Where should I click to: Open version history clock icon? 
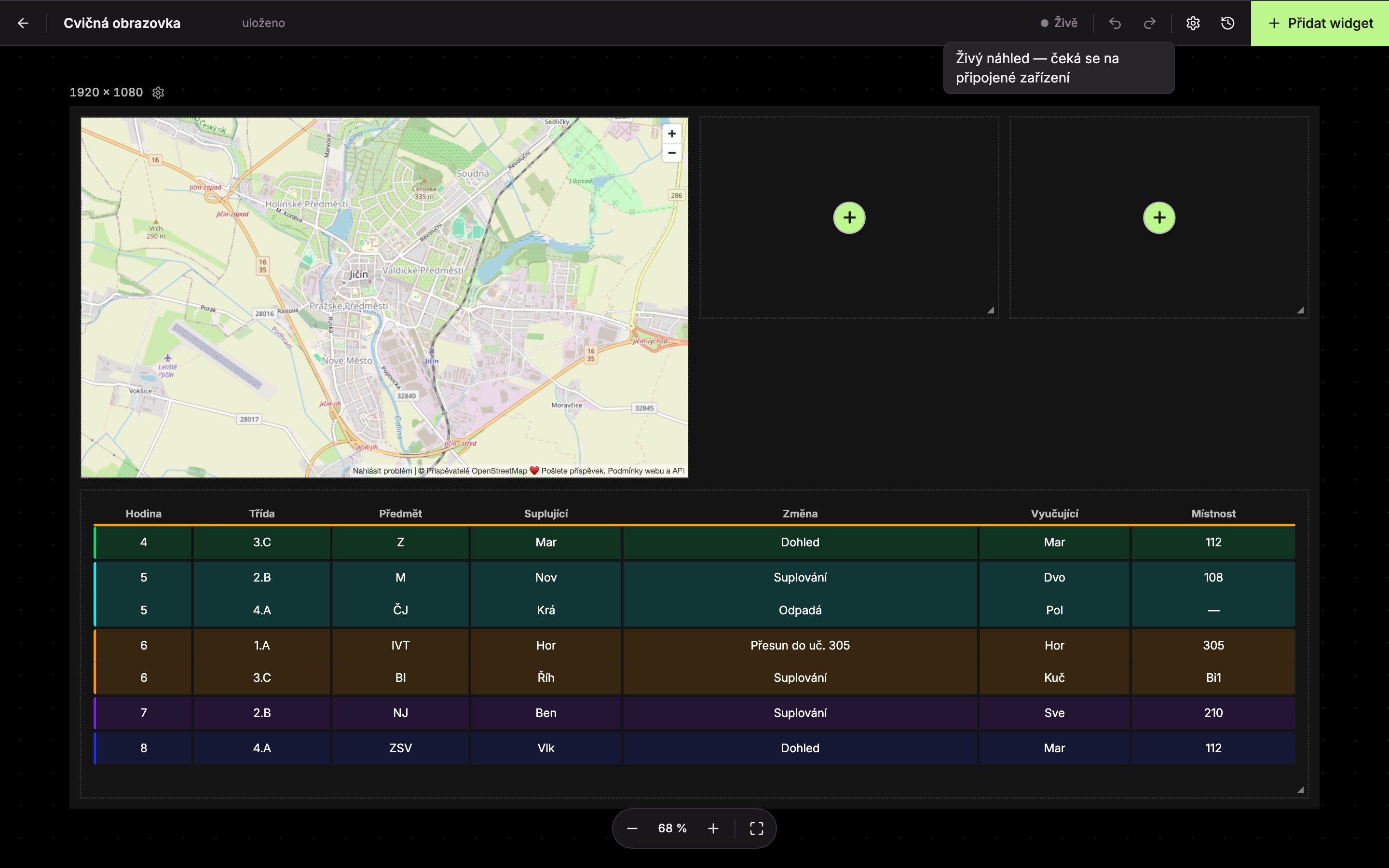pos(1227,23)
